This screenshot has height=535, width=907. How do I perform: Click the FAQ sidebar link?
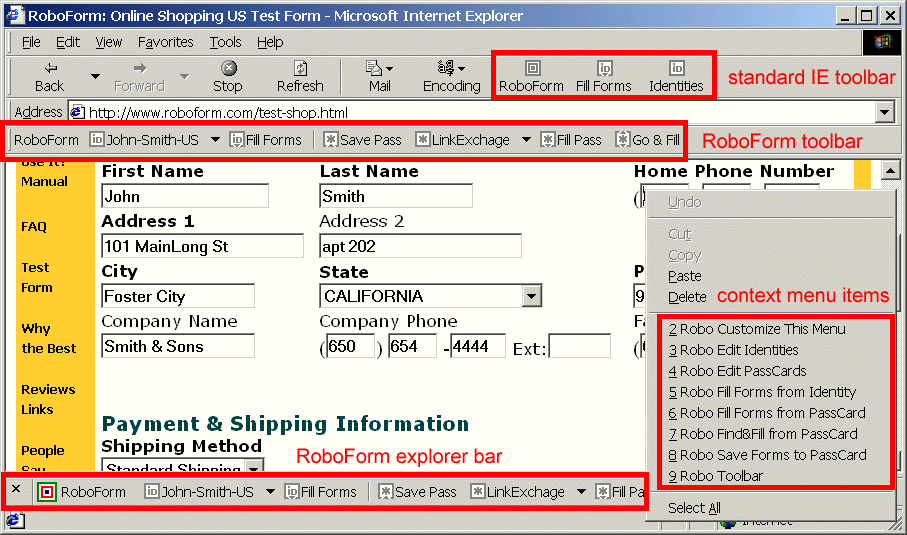(x=34, y=227)
